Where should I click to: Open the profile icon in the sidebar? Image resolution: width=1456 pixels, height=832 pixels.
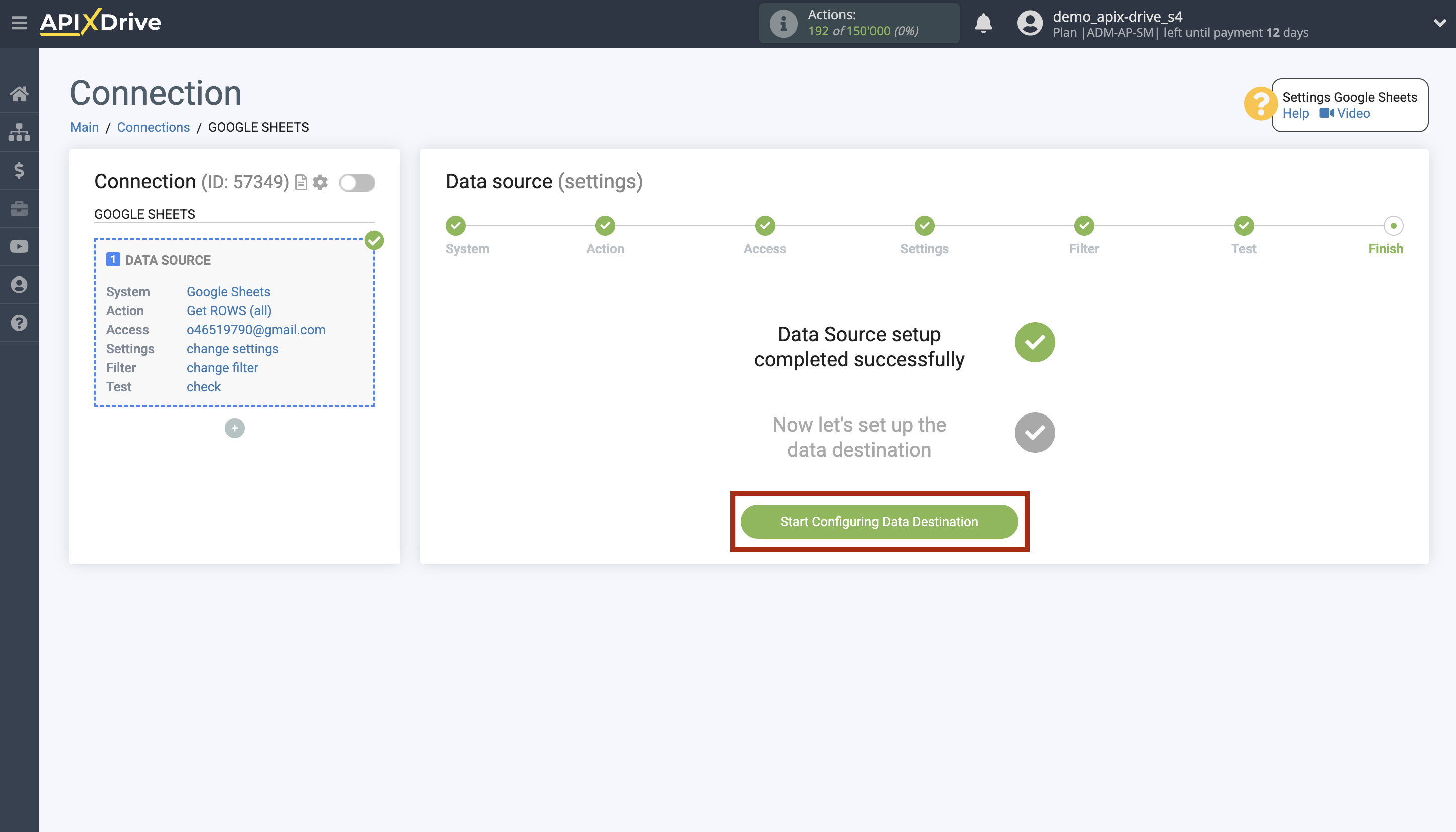tap(19, 284)
